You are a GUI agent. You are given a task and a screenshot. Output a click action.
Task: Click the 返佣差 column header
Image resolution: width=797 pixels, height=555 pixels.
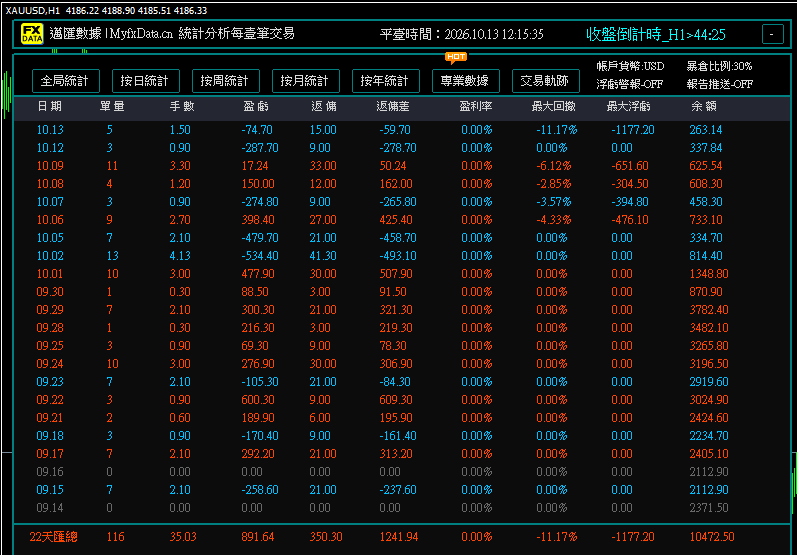point(393,107)
